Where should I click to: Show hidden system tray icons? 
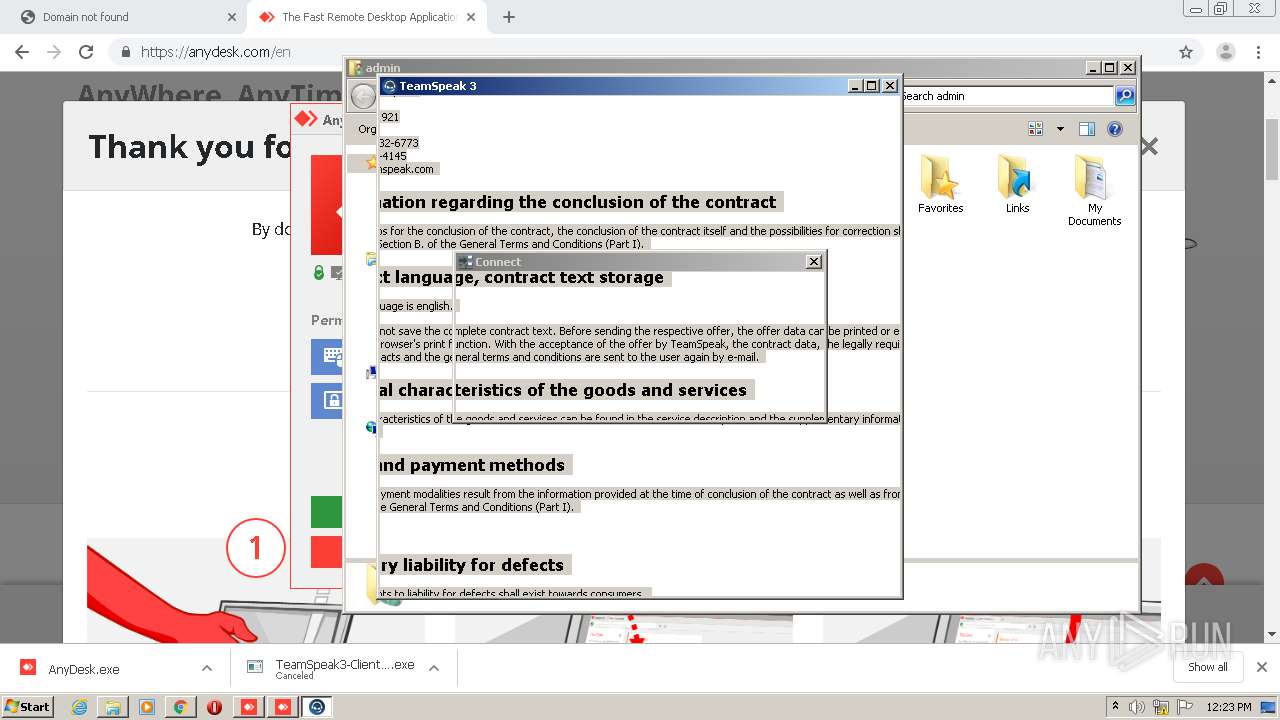(1115, 707)
